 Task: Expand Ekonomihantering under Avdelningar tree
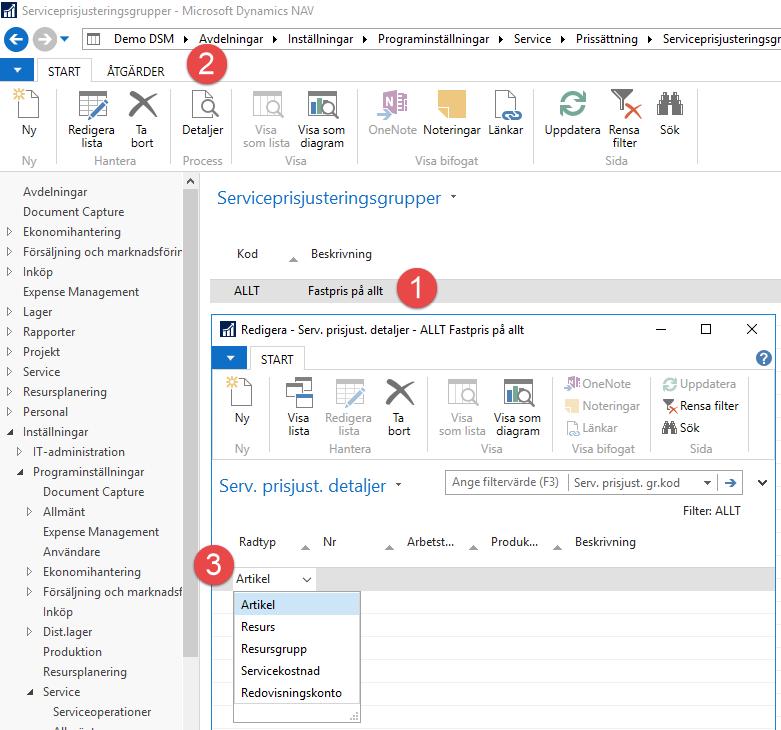coord(9,232)
